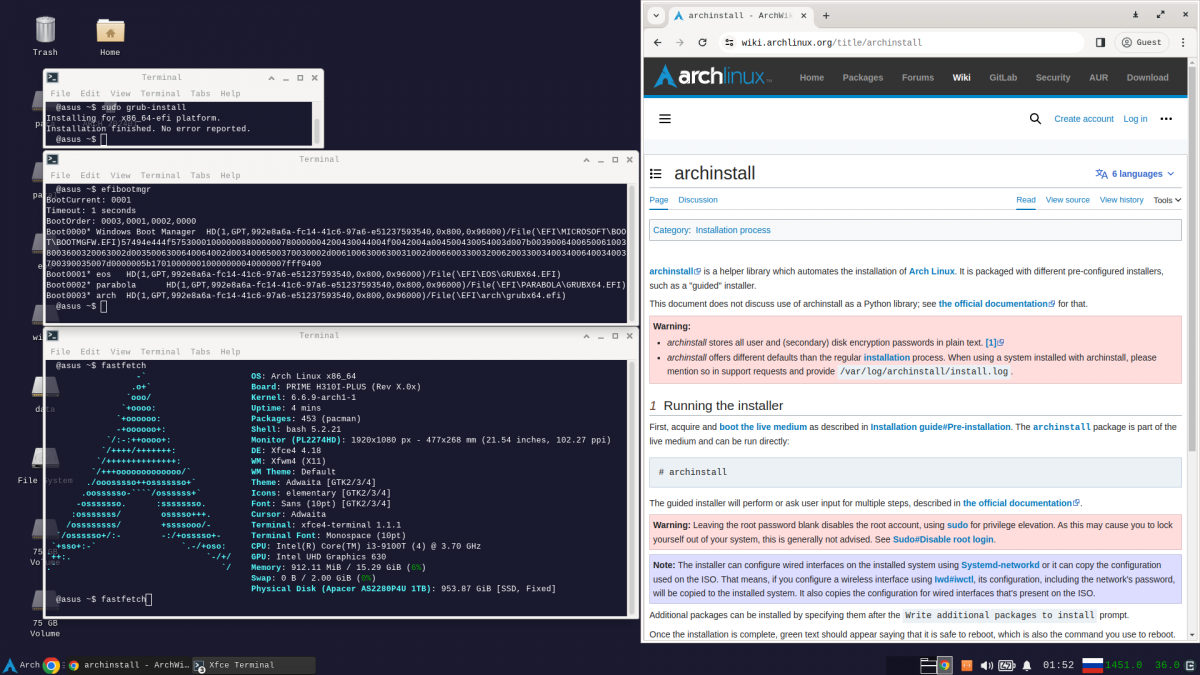The height and width of the screenshot is (675, 1200).
Task: Open the Systemd-networkd link
Action: pyautogui.click(x=1000, y=565)
